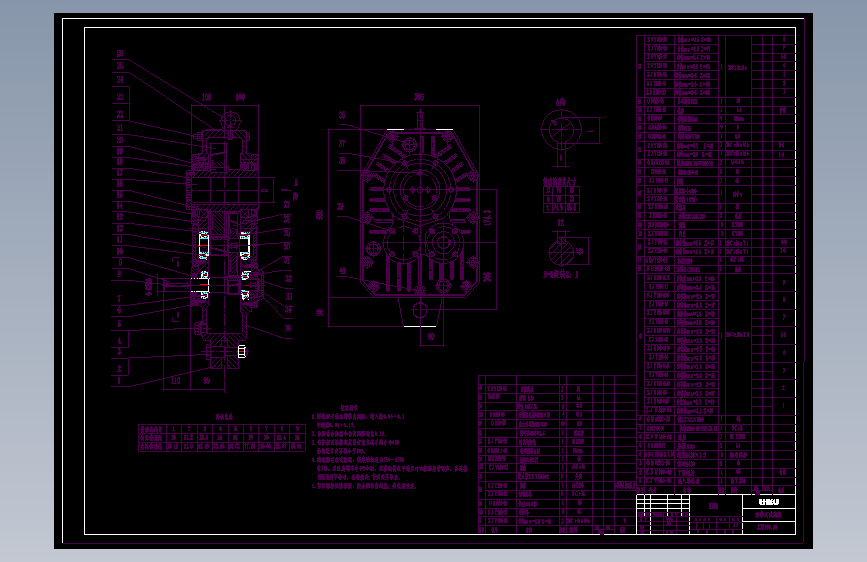Select the 45 dimension on the hatched shaft section
The image size is (867, 562).
[579, 251]
